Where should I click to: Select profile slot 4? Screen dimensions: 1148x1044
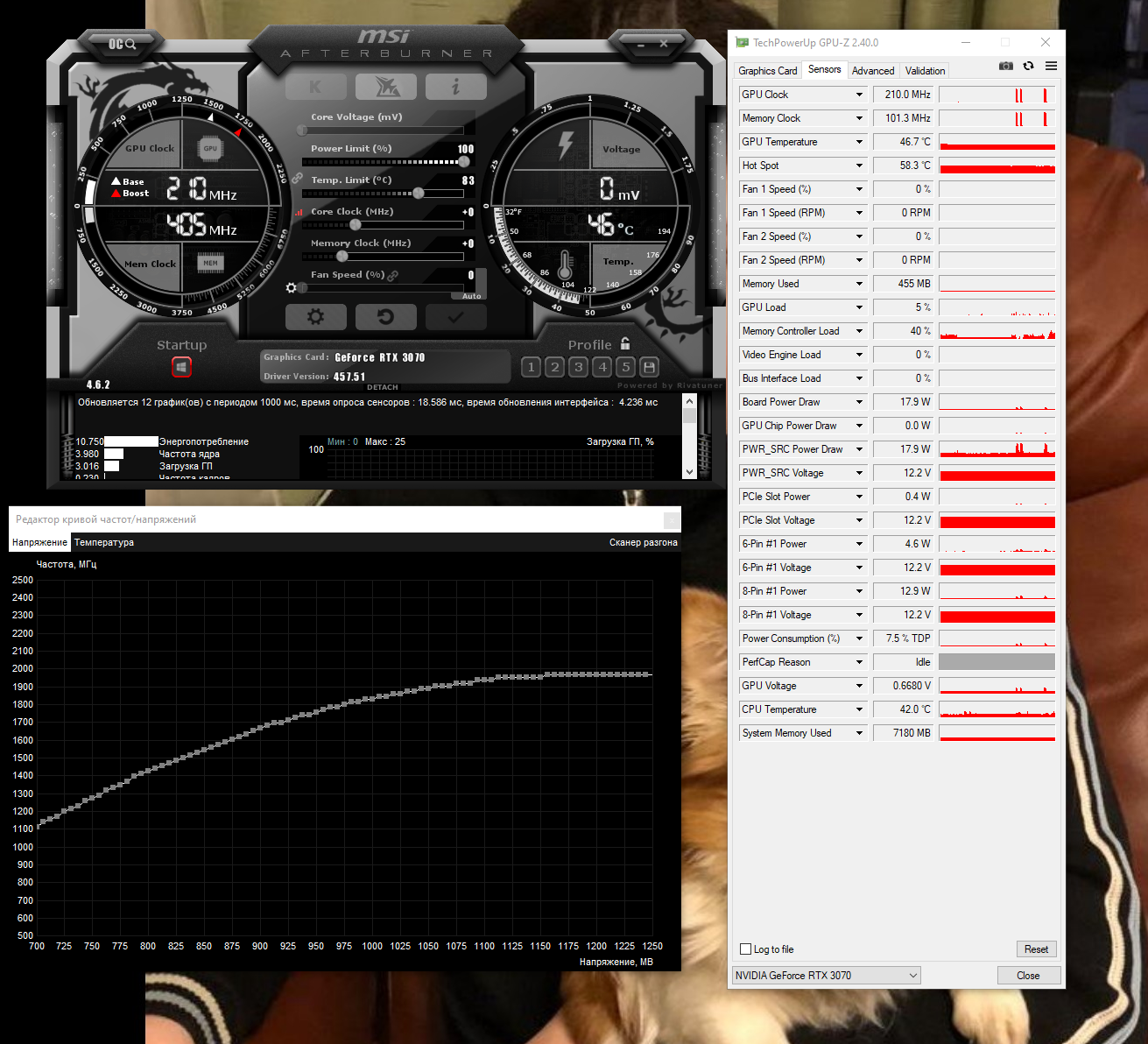(x=602, y=367)
